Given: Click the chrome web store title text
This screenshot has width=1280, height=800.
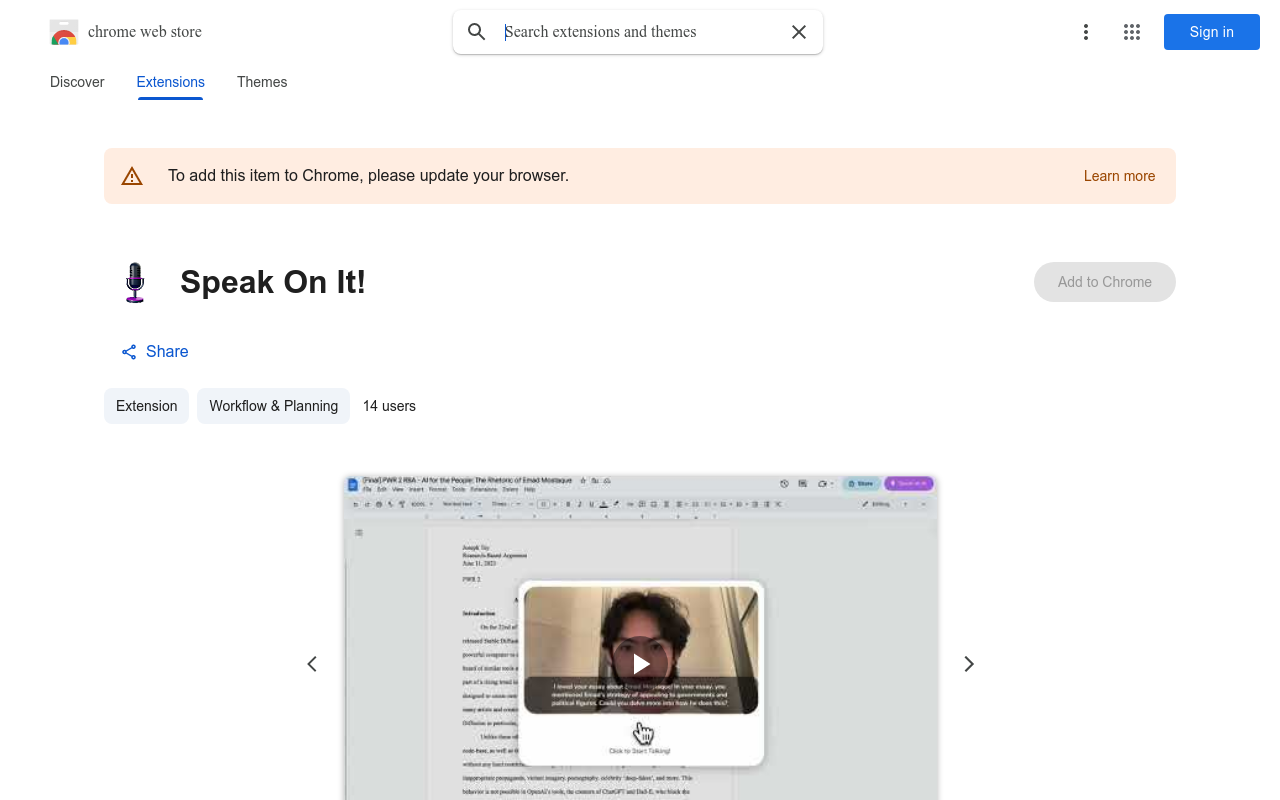Looking at the screenshot, I should pyautogui.click(x=145, y=32).
